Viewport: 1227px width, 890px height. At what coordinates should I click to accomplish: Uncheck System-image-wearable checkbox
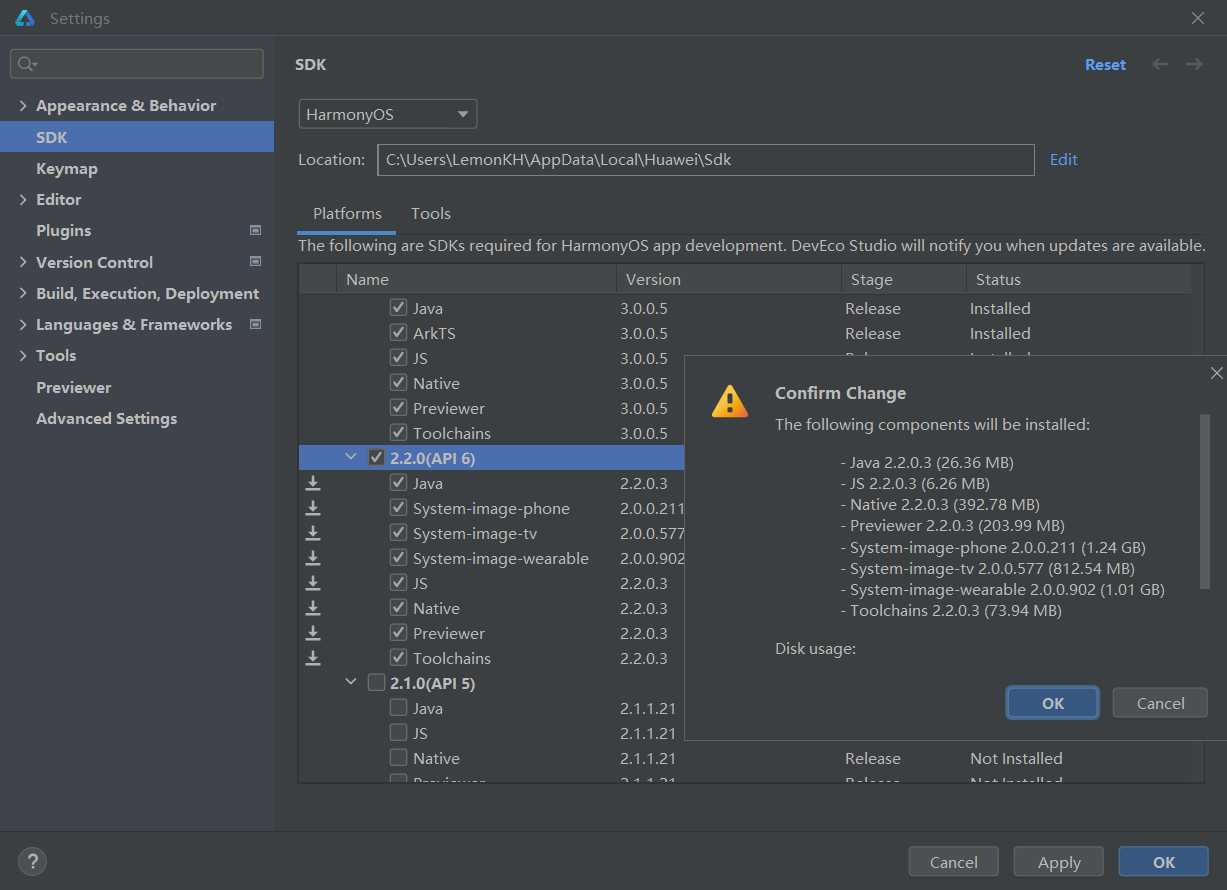tap(398, 558)
